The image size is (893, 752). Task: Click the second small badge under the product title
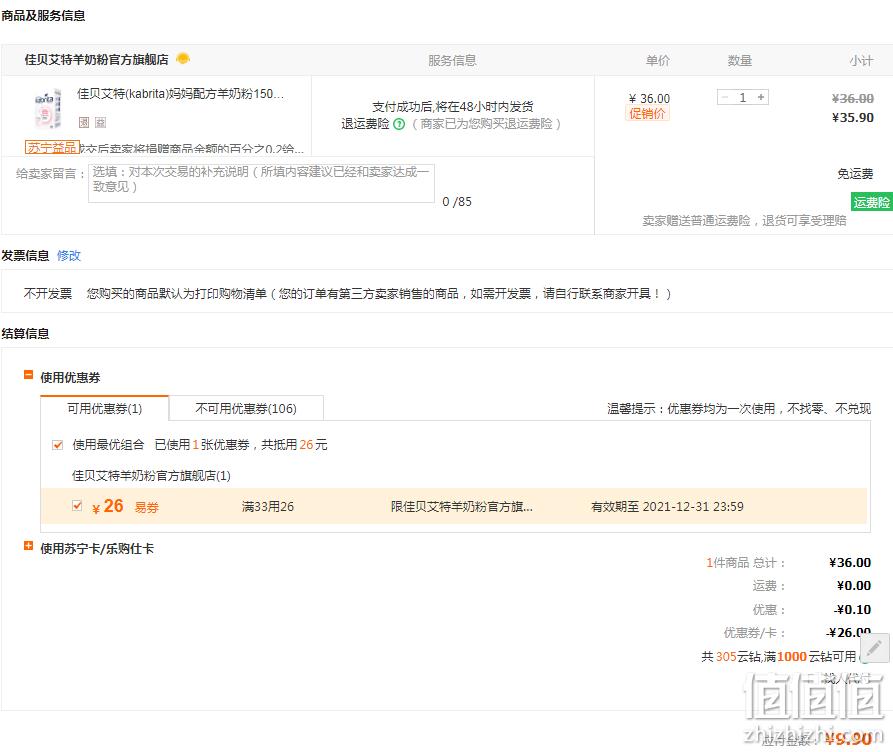pyautogui.click(x=100, y=122)
